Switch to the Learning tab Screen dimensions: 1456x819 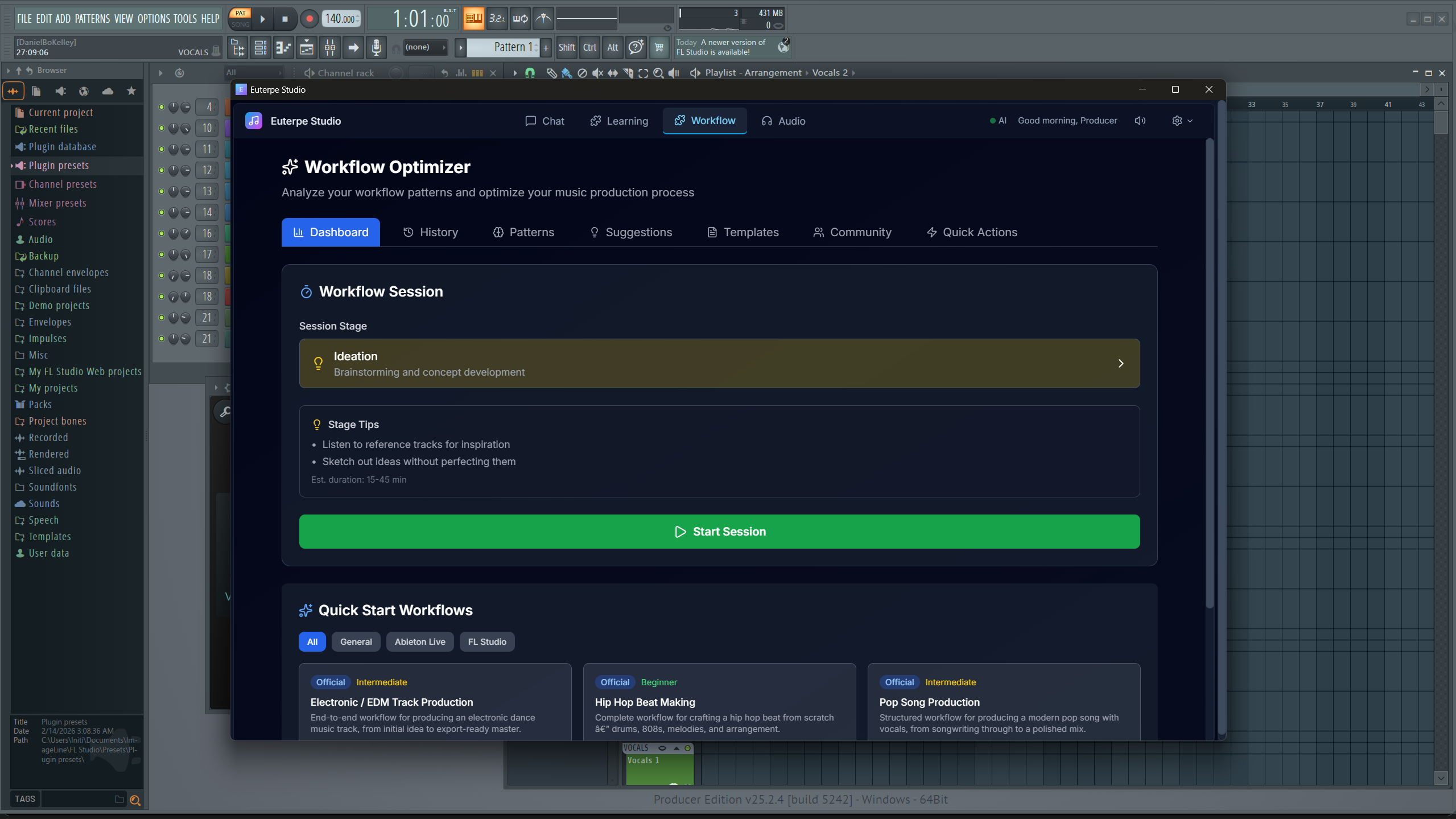619,121
